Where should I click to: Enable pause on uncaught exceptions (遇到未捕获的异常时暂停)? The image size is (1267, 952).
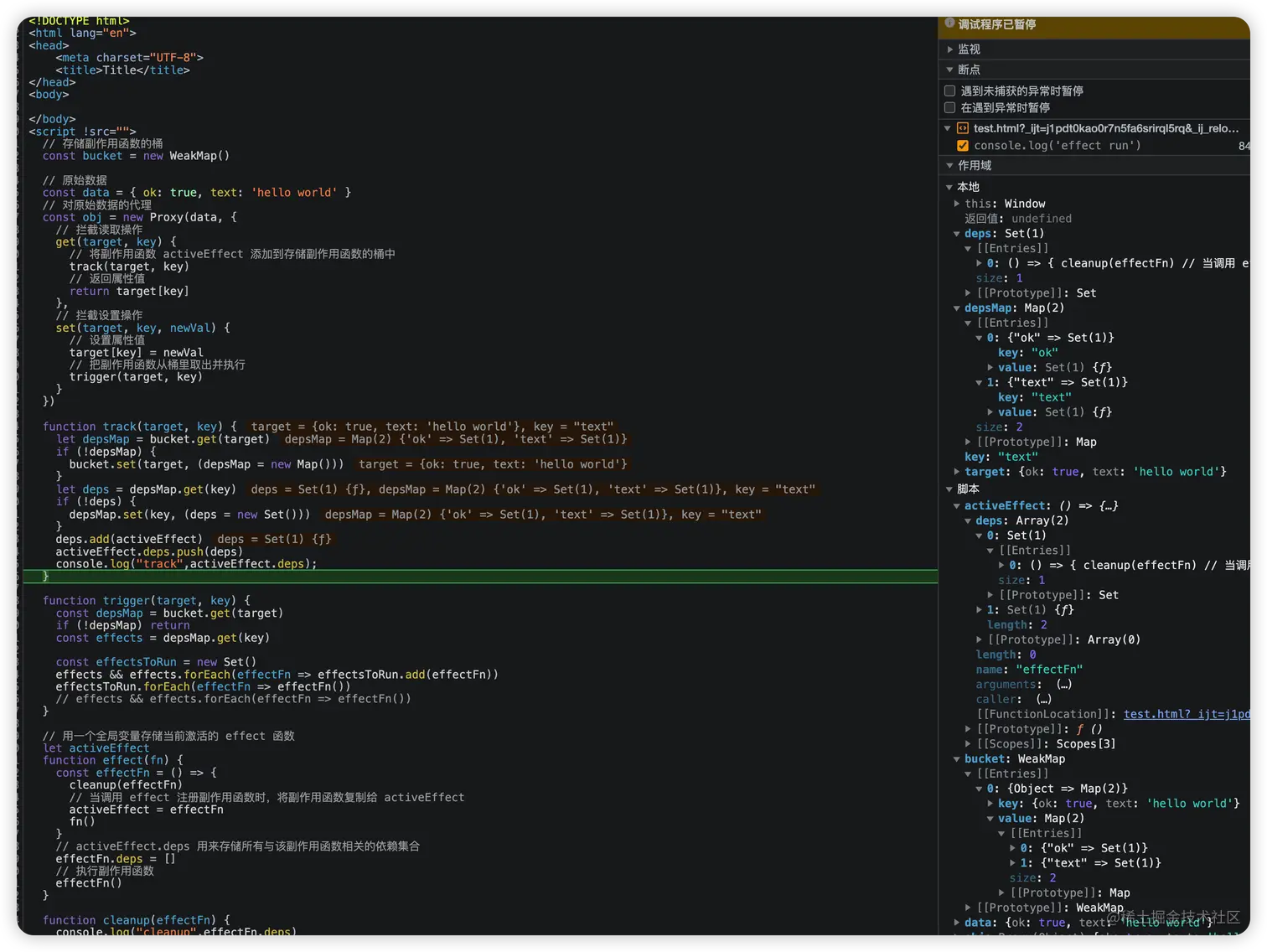950,91
